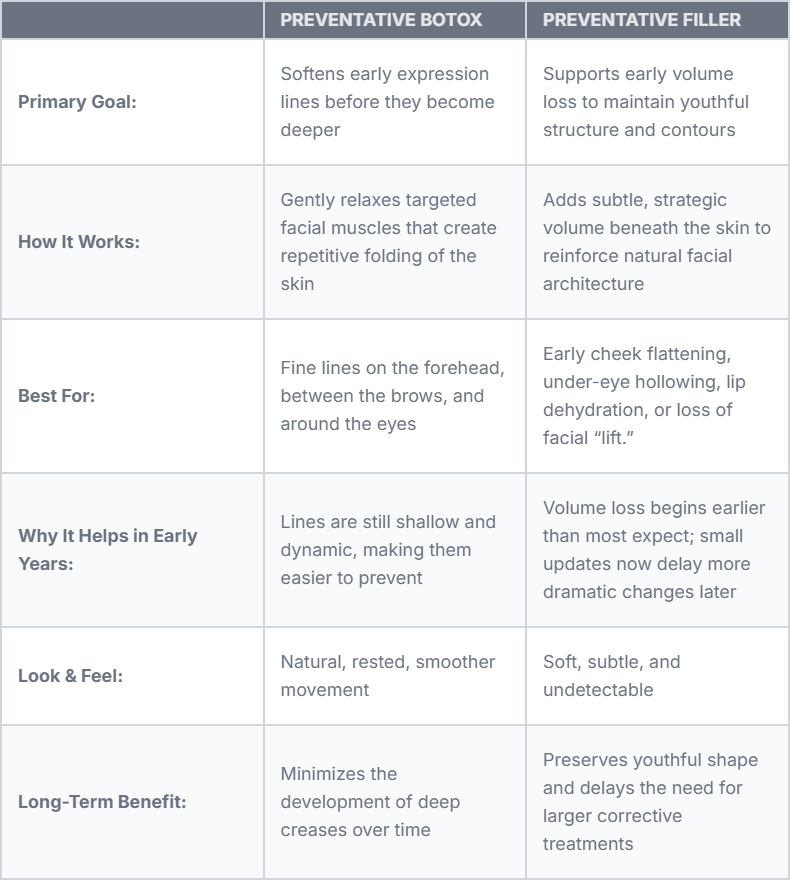This screenshot has width=790, height=880.
Task: Select the Long-Term Benefit row label
Action: click(x=103, y=802)
